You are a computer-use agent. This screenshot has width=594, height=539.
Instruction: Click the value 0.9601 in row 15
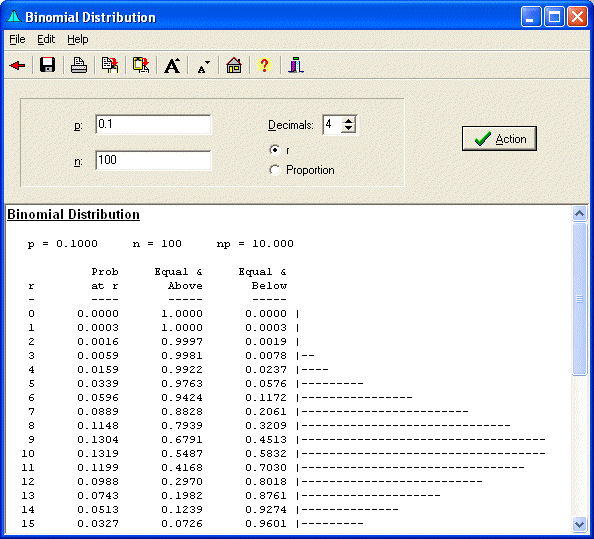click(266, 524)
